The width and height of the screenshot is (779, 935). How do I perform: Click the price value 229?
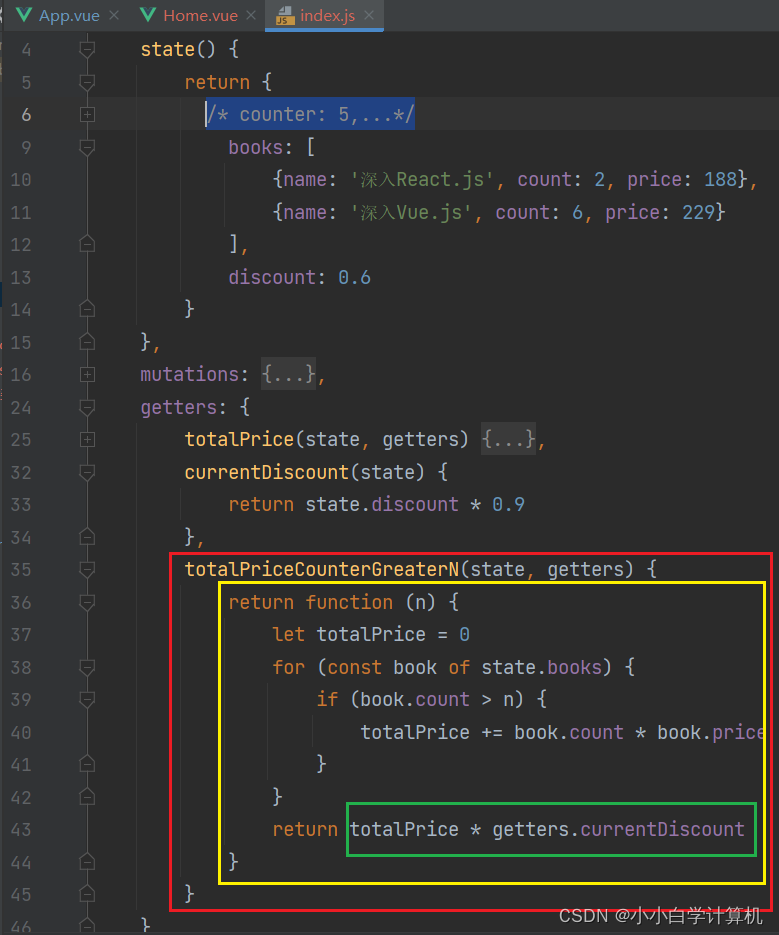698,212
